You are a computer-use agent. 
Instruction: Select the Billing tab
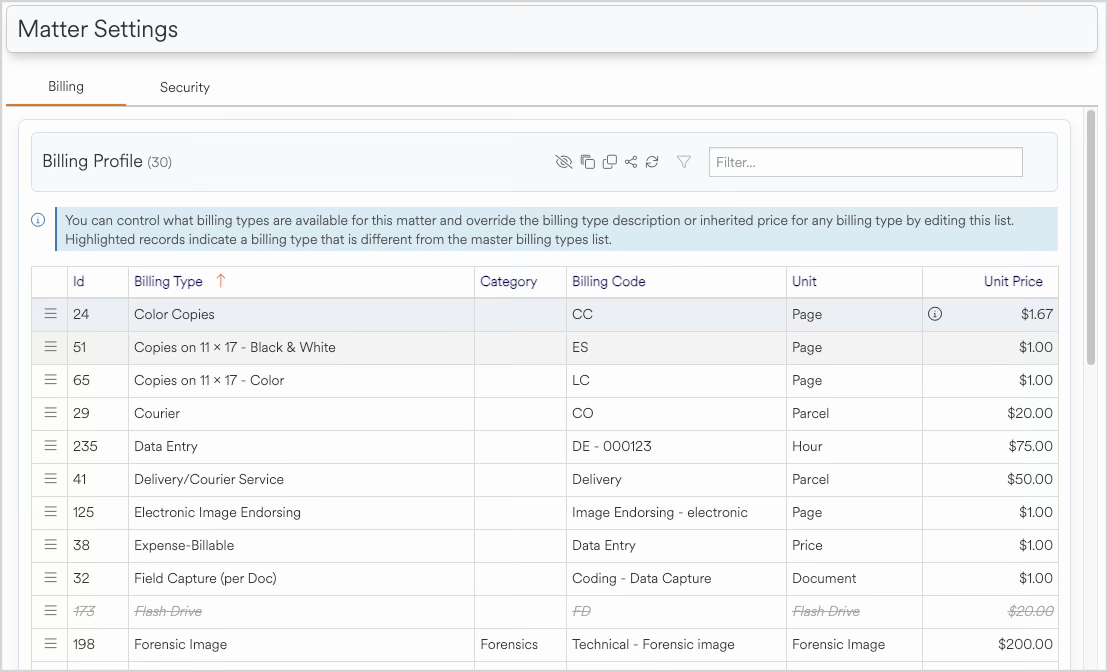click(x=66, y=86)
